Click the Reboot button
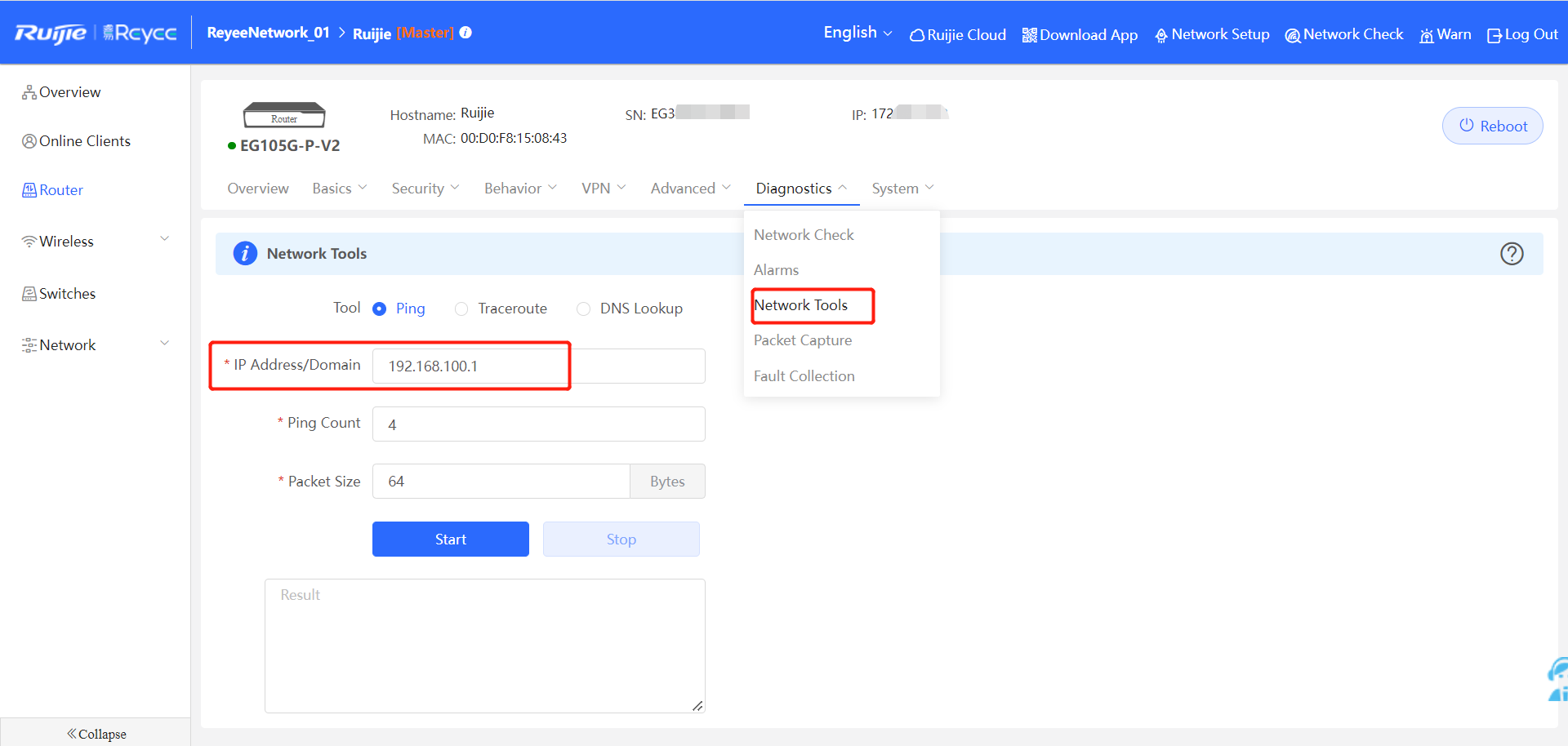Viewport: 1568px width, 746px height. (x=1492, y=127)
